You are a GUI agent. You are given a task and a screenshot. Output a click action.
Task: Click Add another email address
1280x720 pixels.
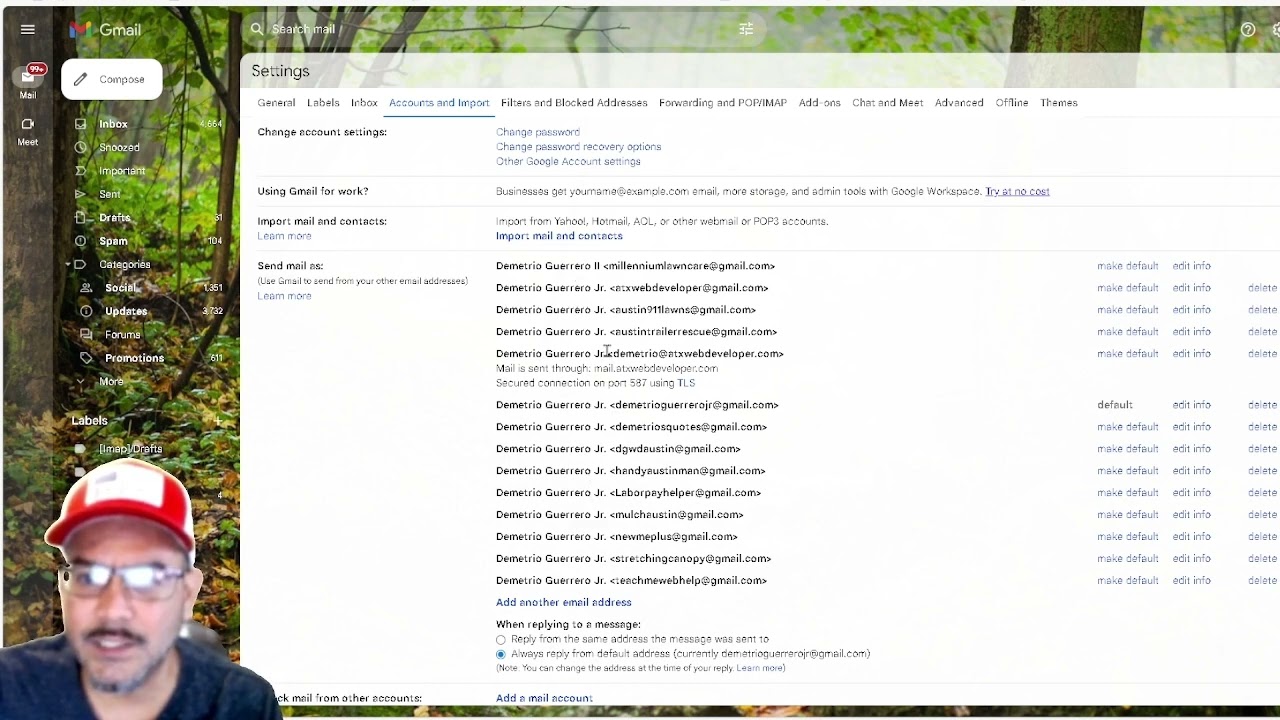coord(564,603)
